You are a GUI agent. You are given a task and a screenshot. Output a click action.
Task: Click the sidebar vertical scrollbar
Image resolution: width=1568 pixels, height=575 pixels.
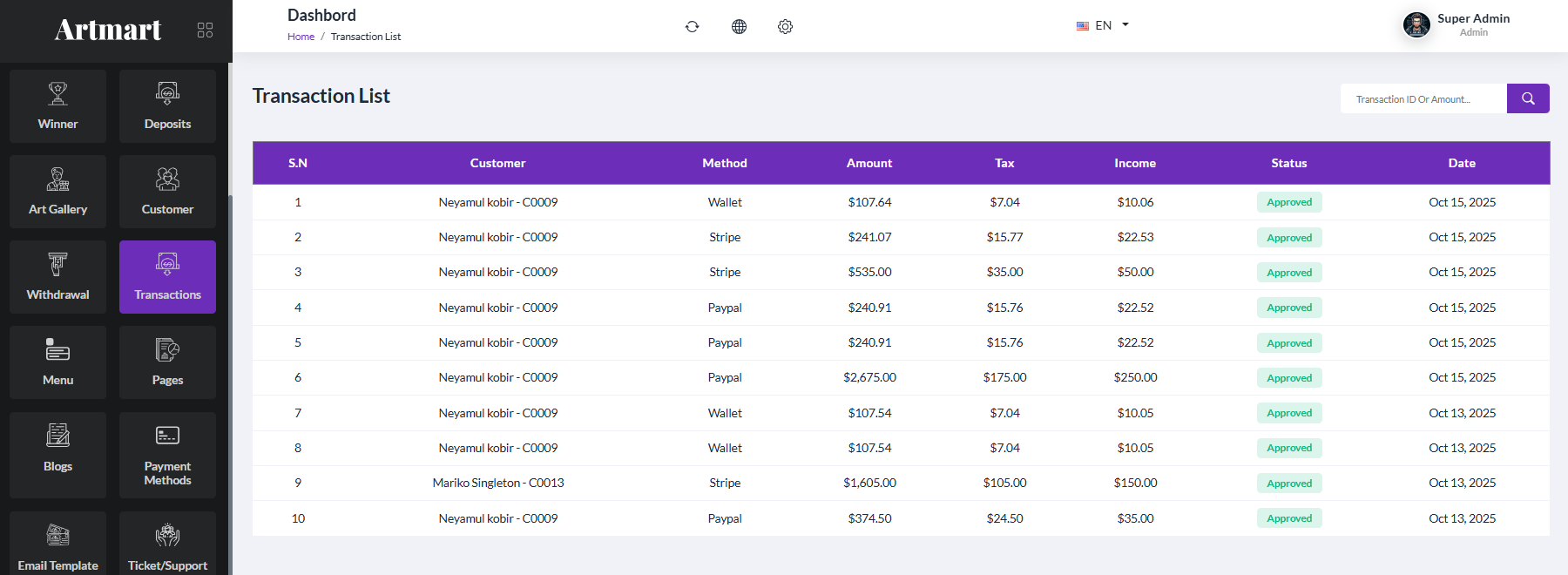pos(230,383)
